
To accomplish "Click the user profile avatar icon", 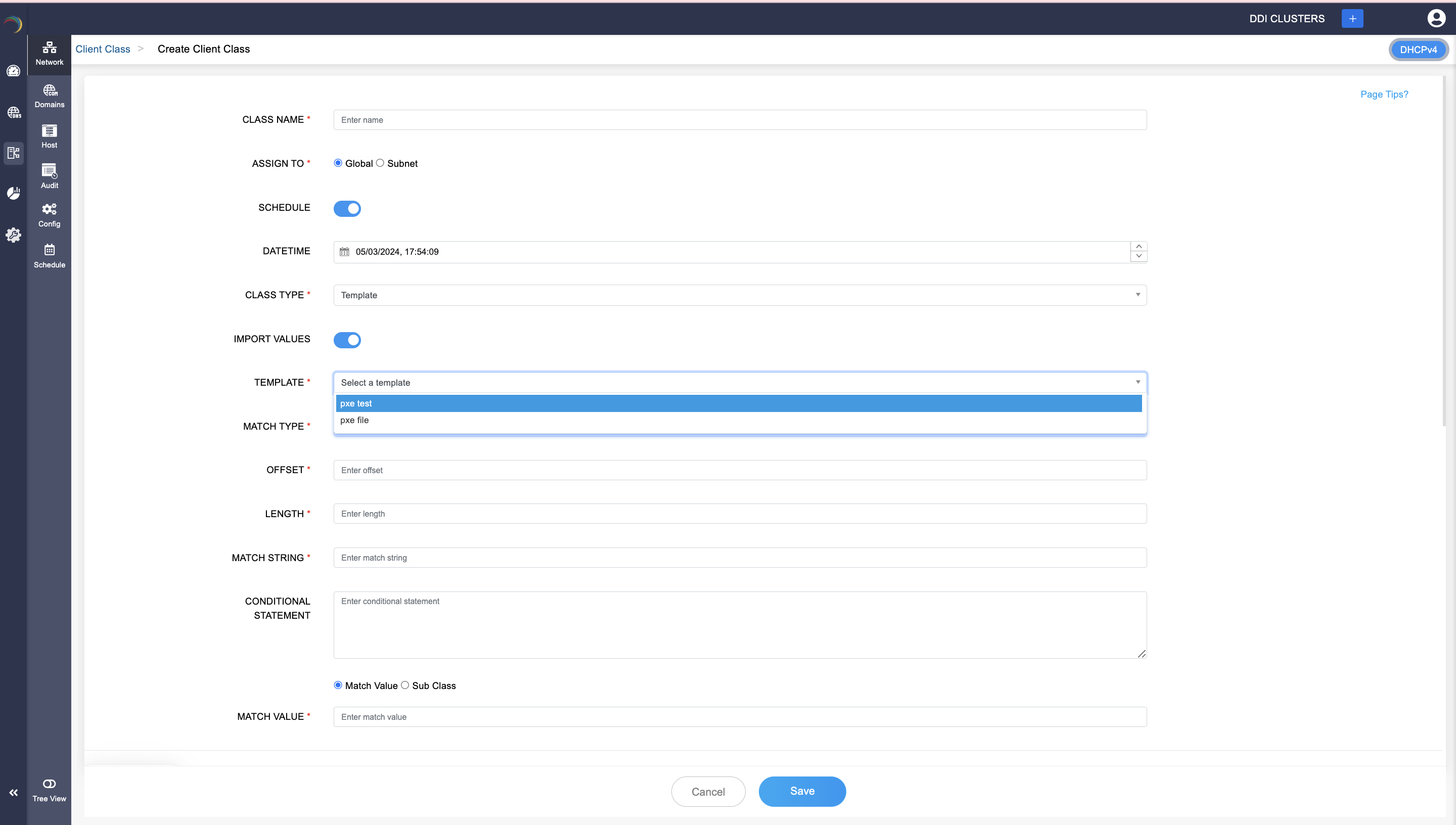I will point(1436,18).
